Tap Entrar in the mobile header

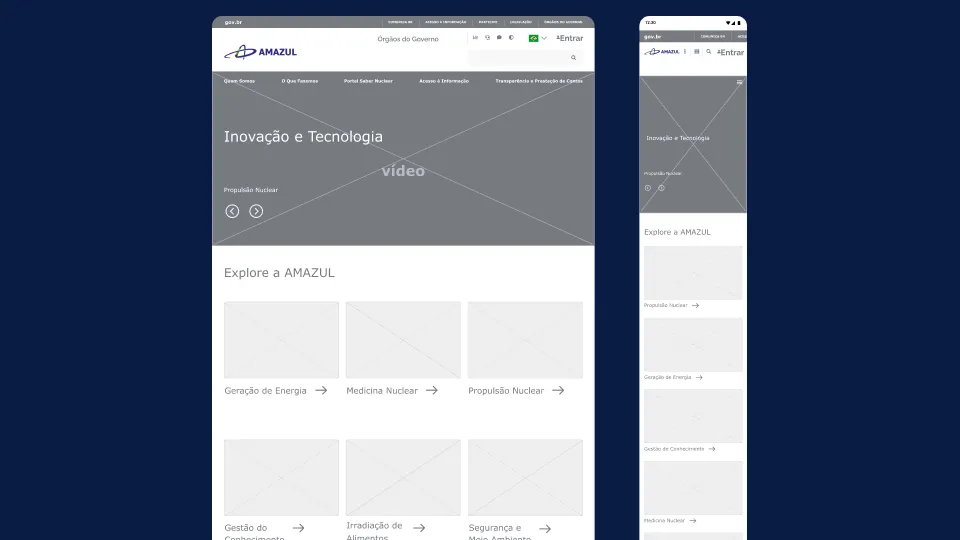(x=731, y=52)
